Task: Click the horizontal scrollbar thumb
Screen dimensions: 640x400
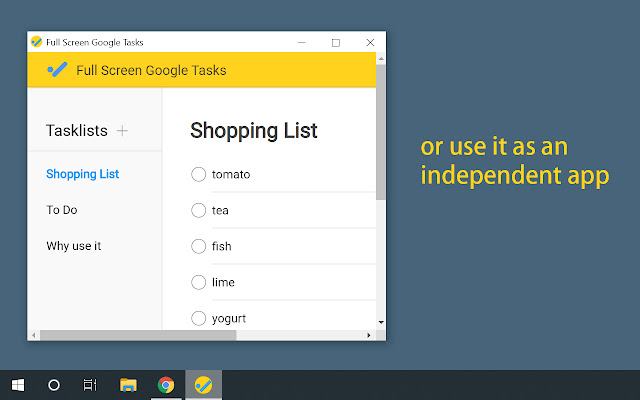Action: pos(138,335)
